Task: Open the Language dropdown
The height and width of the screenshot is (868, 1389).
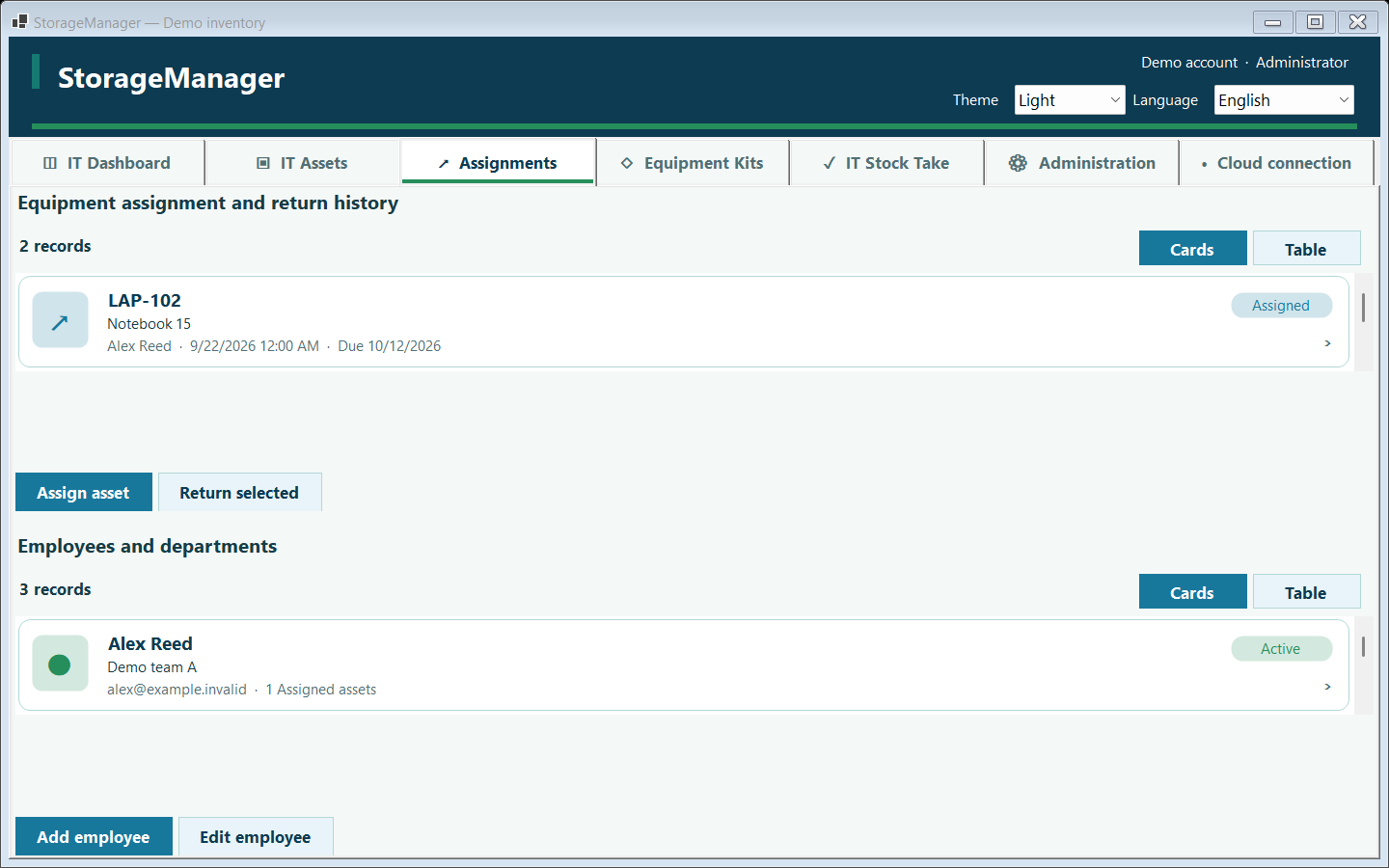Action: coord(1284,100)
